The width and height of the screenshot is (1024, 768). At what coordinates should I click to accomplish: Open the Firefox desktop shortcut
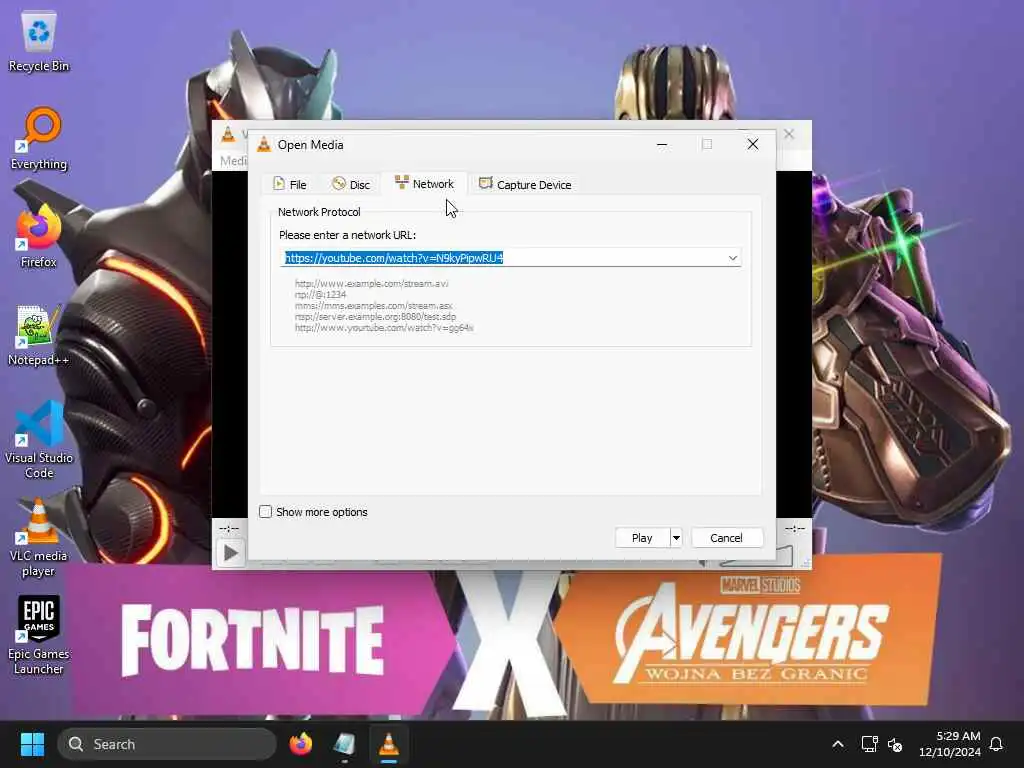click(x=39, y=236)
